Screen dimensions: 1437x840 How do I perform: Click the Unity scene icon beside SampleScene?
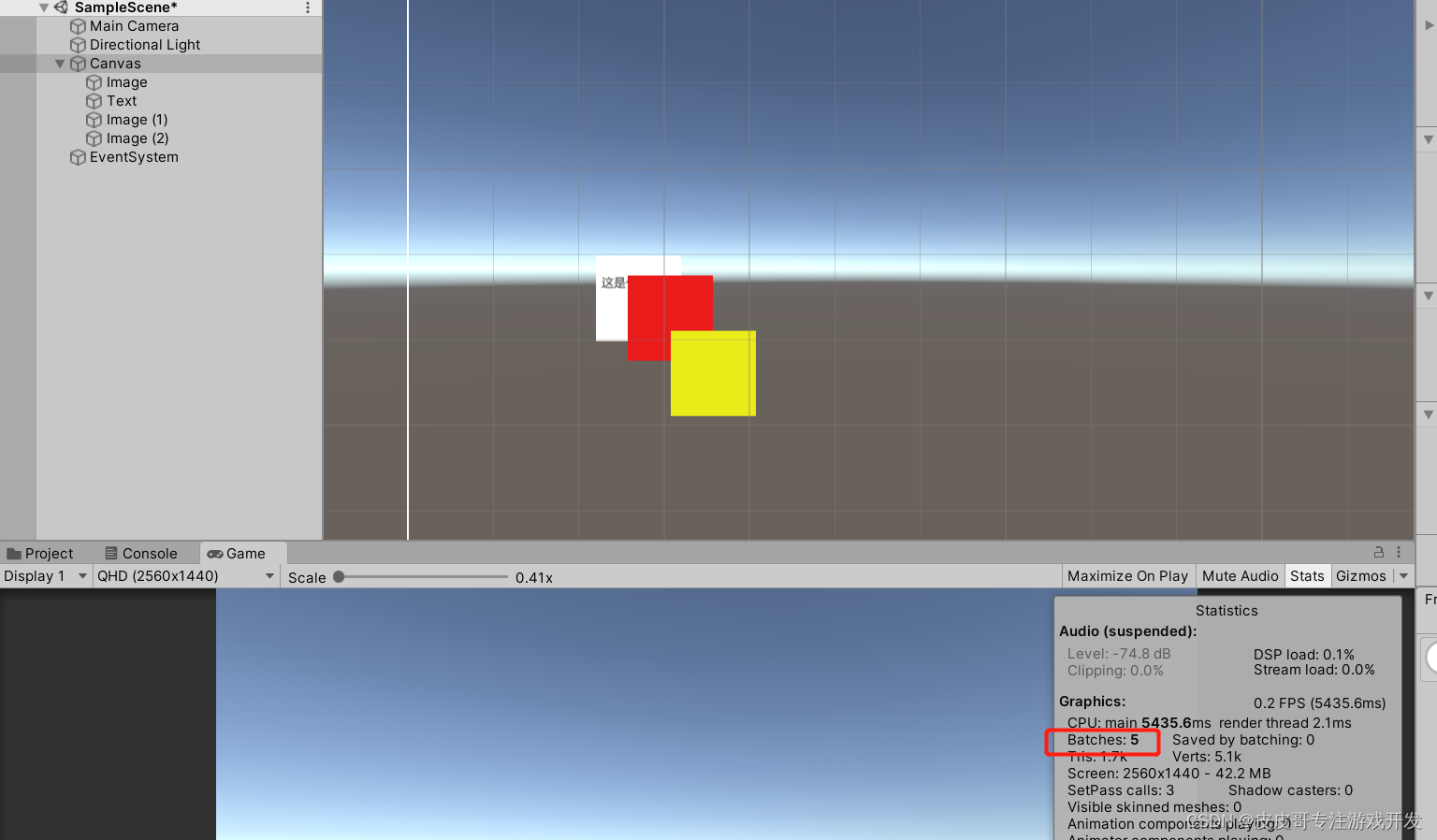pos(61,7)
